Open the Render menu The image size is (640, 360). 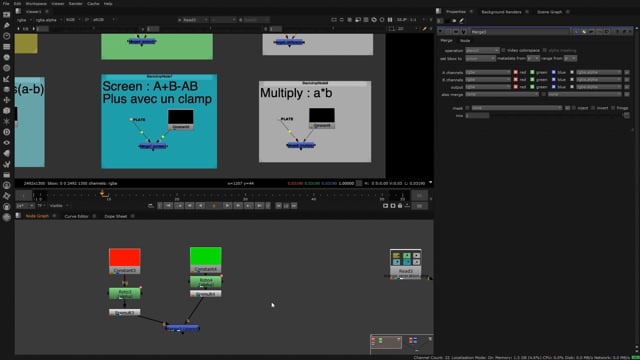click(76, 4)
